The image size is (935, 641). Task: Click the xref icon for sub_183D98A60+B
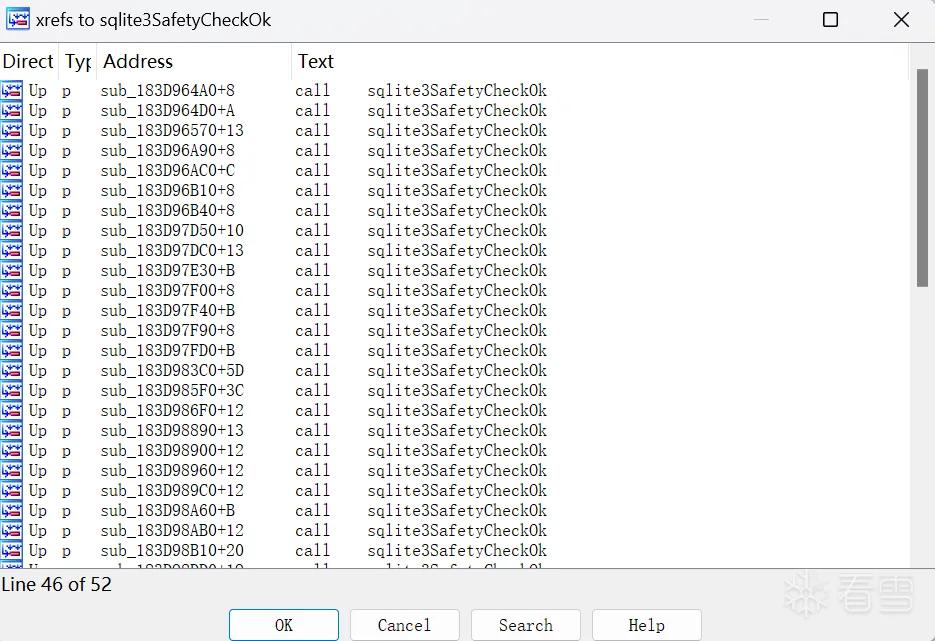click(x=12, y=510)
